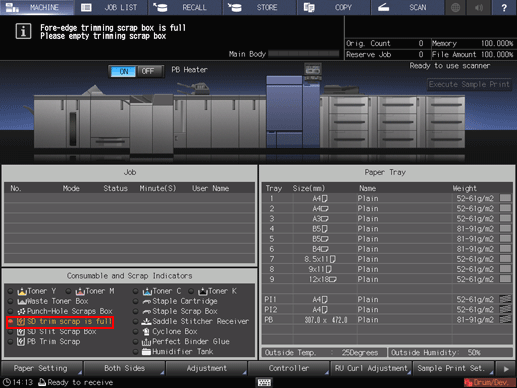Open the Controller button
The height and width of the screenshot is (388, 517).
click(x=289, y=368)
